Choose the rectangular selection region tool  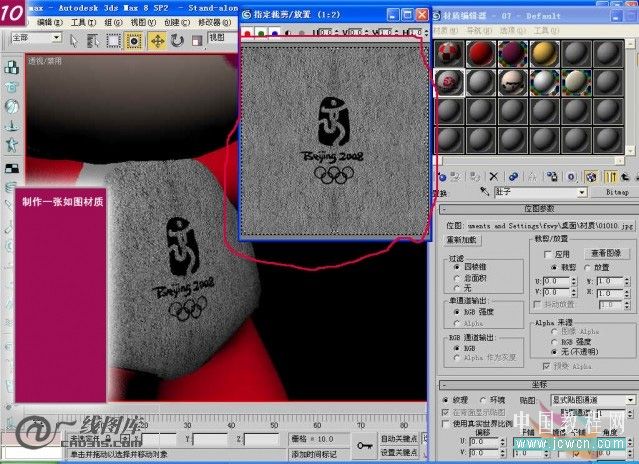click(113, 40)
